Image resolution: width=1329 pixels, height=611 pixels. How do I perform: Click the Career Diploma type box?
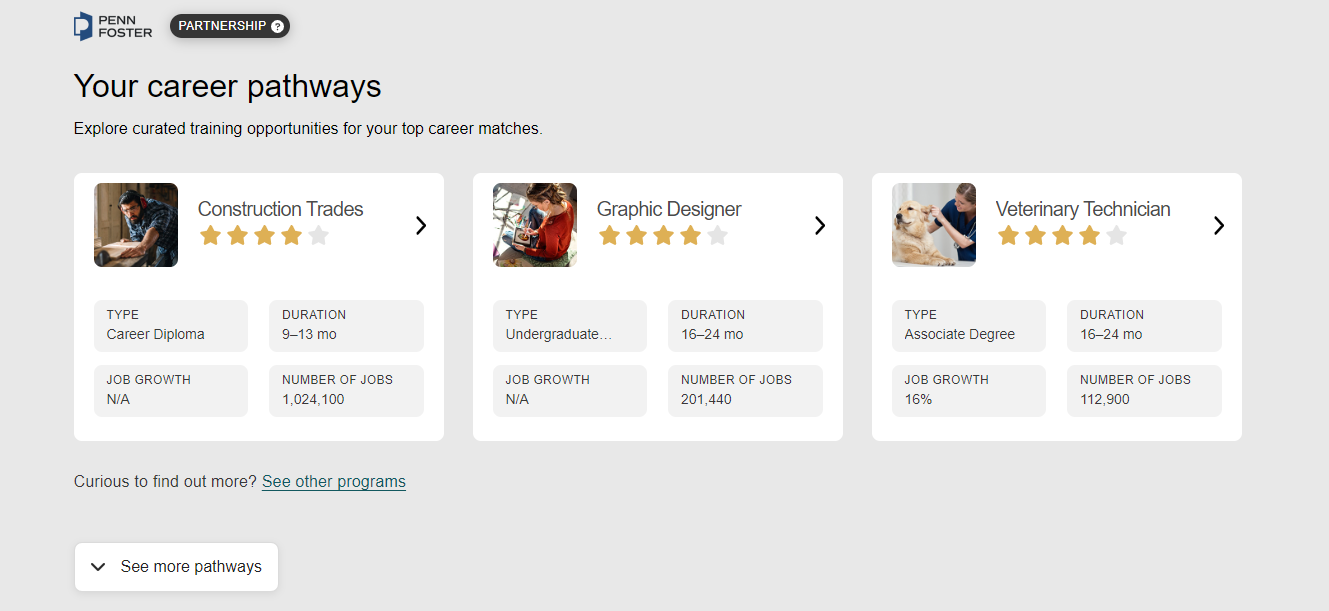[171, 326]
